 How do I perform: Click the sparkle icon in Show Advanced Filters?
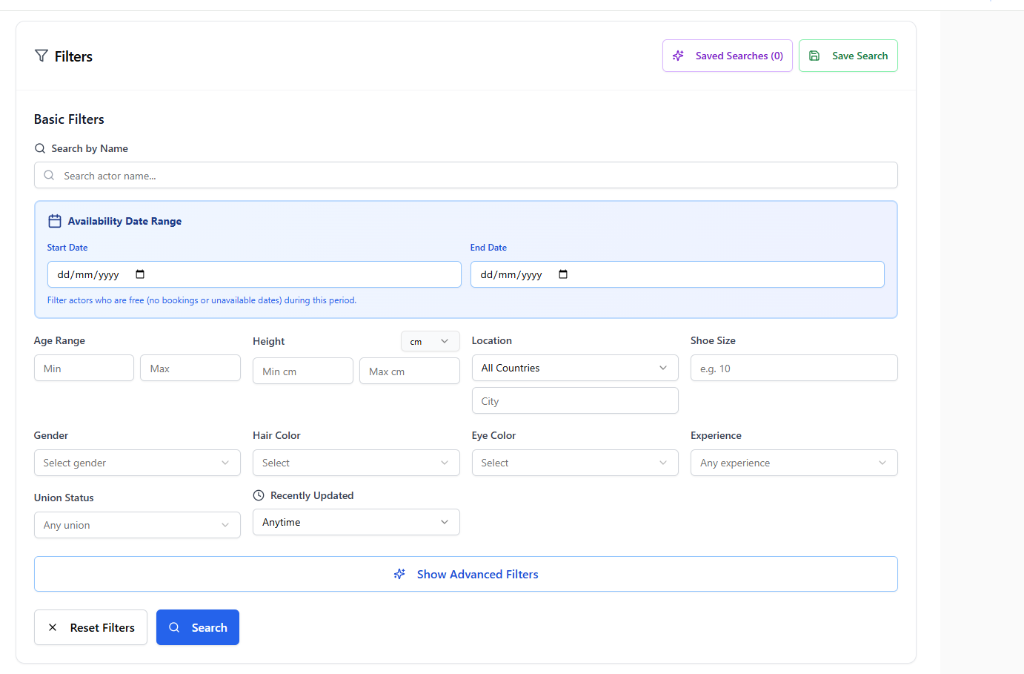[400, 574]
